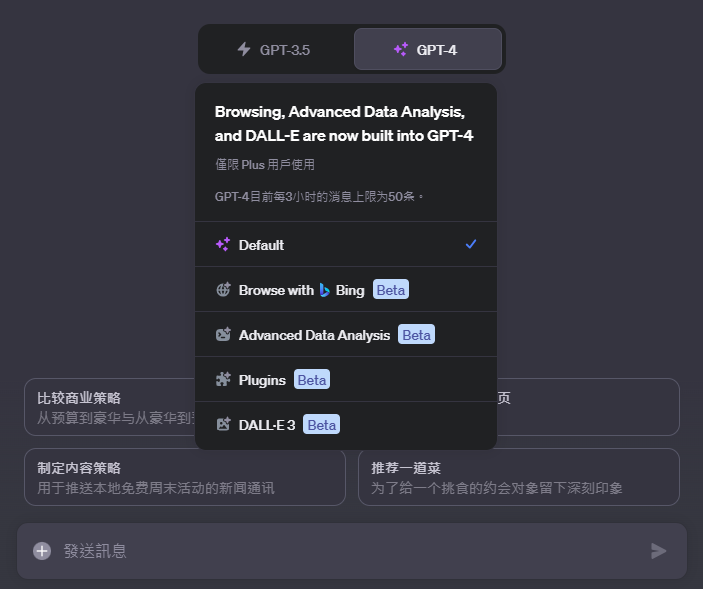Click the Browsing, Advanced Data Analysis heading
The height and width of the screenshot is (589, 703).
pos(343,124)
